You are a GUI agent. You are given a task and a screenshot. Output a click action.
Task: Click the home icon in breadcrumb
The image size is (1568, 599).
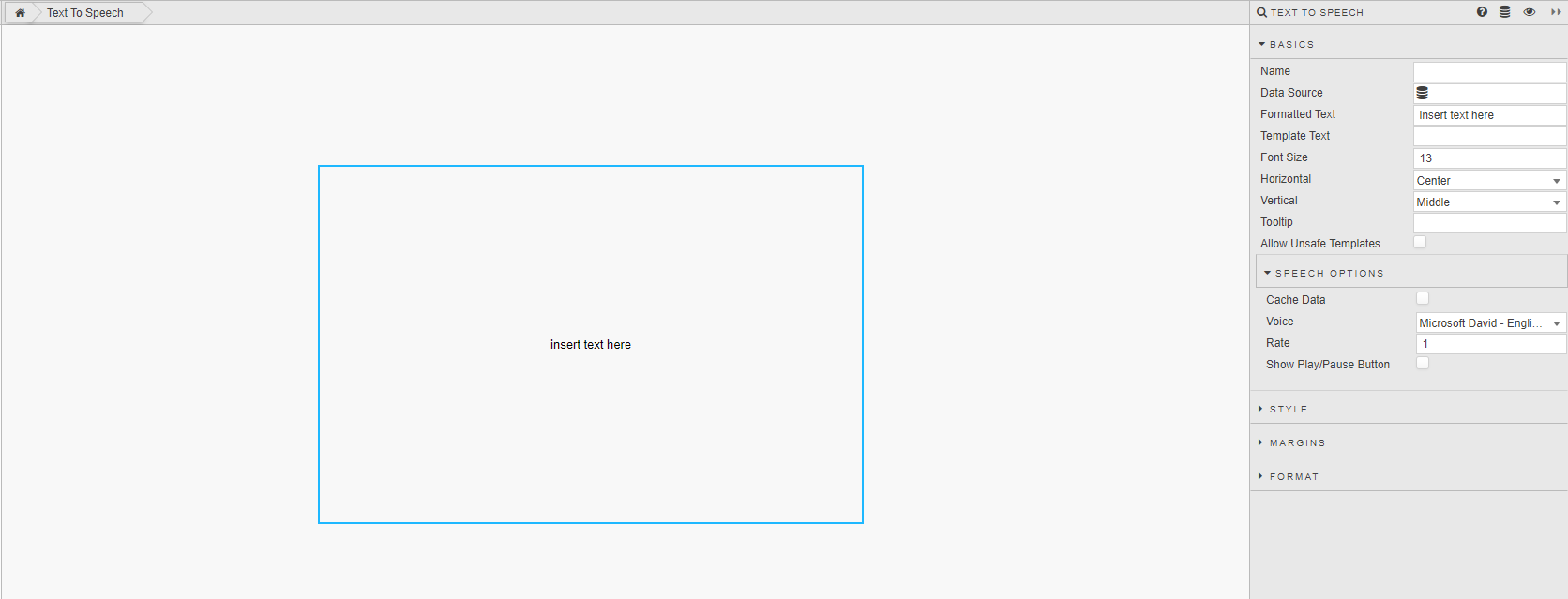pyautogui.click(x=20, y=13)
